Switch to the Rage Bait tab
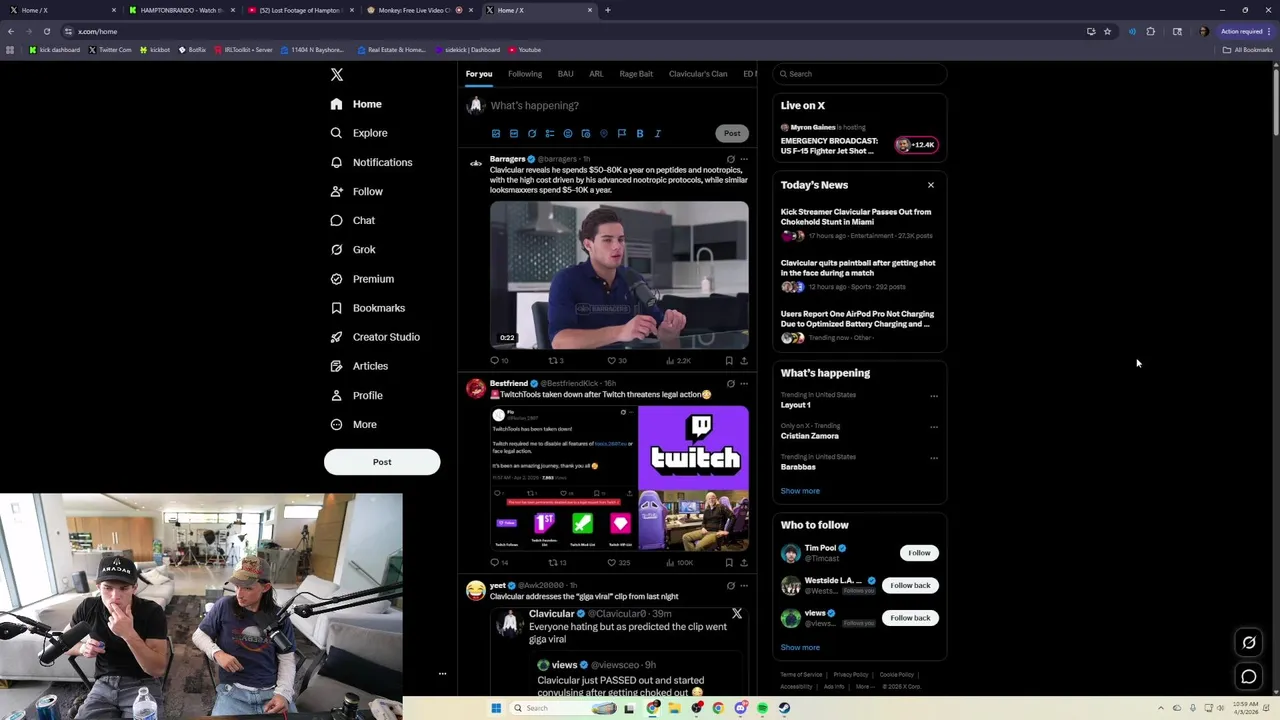The width and height of the screenshot is (1280, 720). [x=636, y=74]
